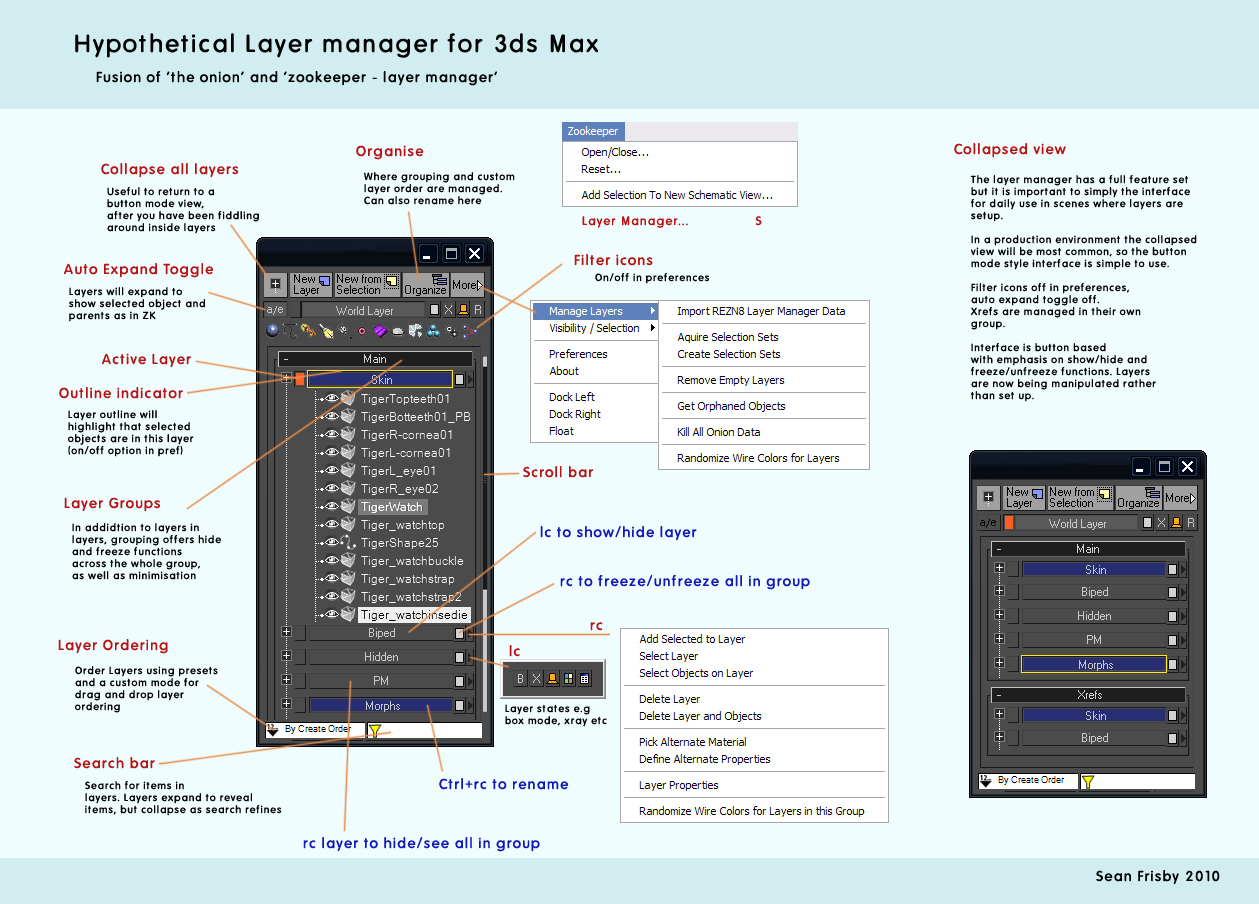Click the B box mode icon in layer states popup
Viewport: 1259px width, 904px height.
520,679
